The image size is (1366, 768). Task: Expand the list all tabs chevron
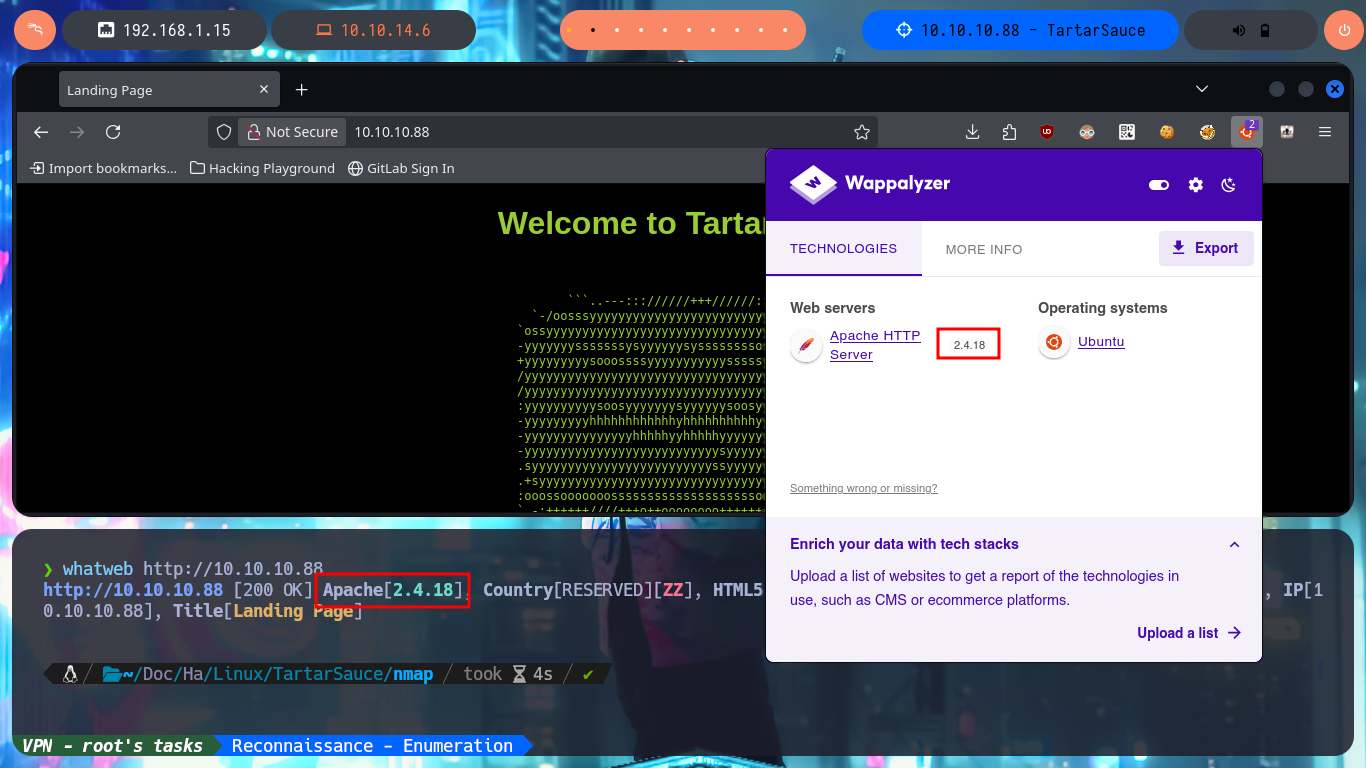point(1202,90)
